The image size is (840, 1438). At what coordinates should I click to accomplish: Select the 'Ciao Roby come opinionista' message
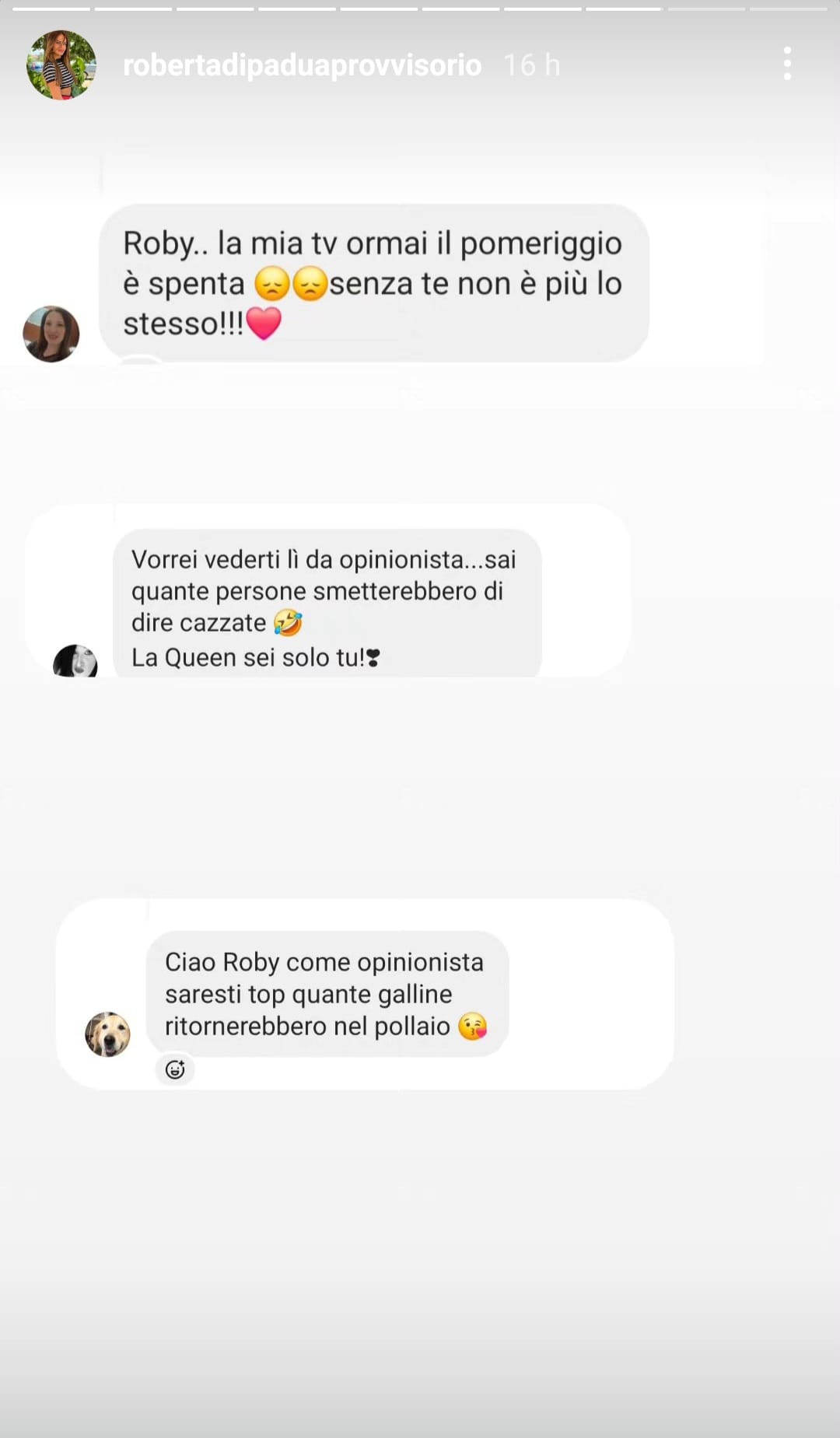click(x=327, y=993)
